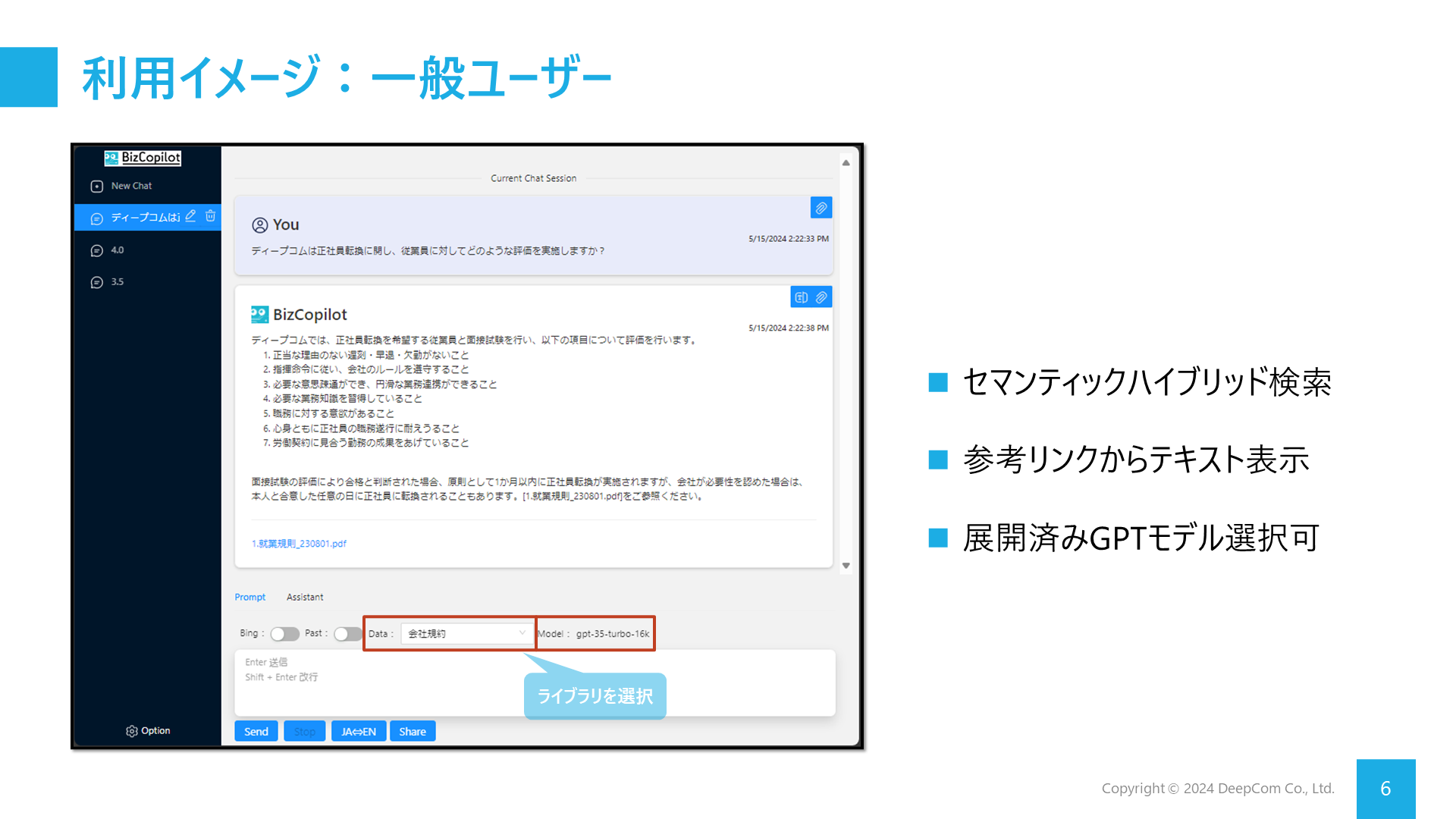Screen dimensions: 1456x819
Task: Click the translate icon on BizCopilot reply
Action: click(802, 297)
